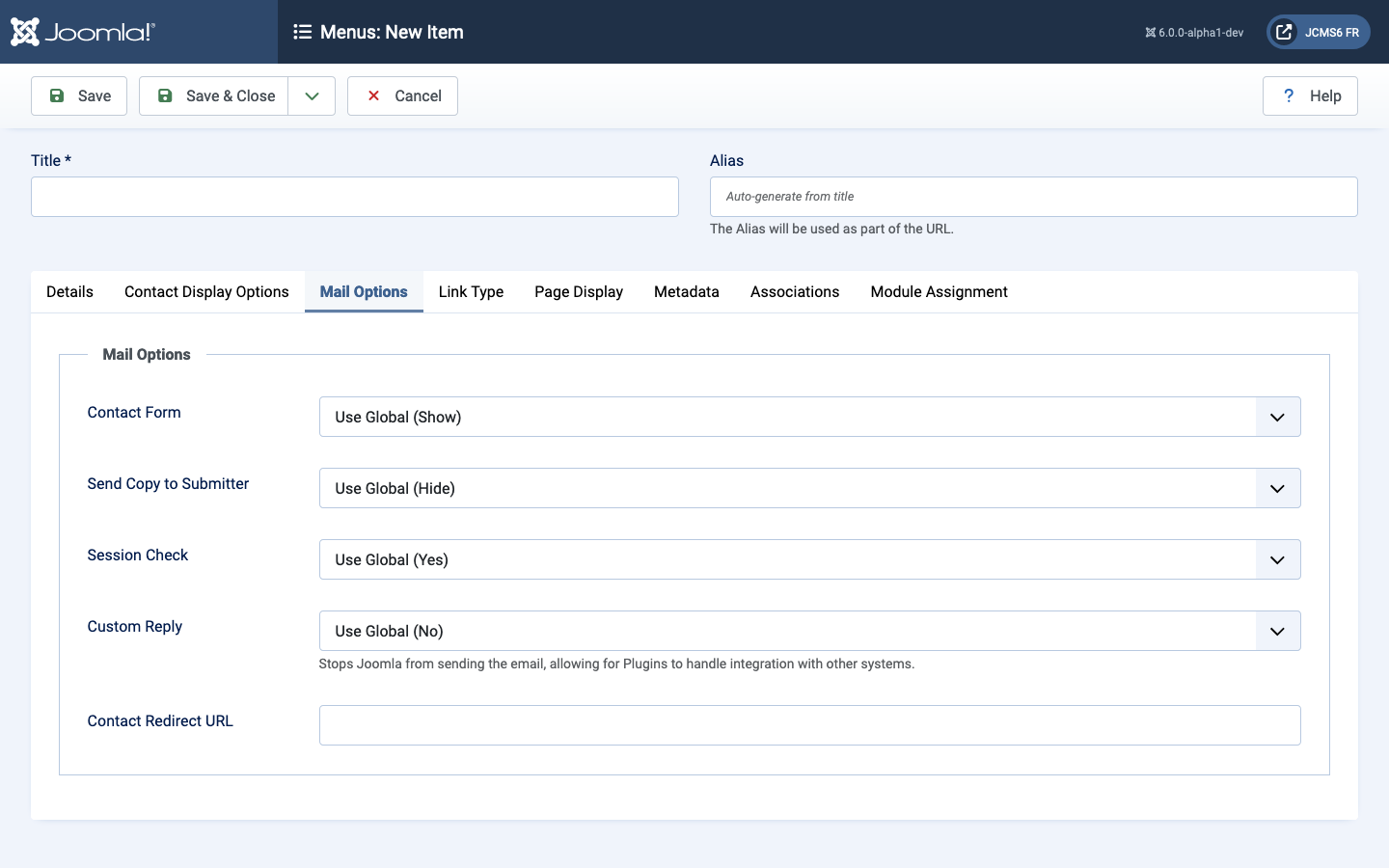Image resolution: width=1389 pixels, height=868 pixels.
Task: Expand the save options dropdown arrow
Action: coord(312,95)
